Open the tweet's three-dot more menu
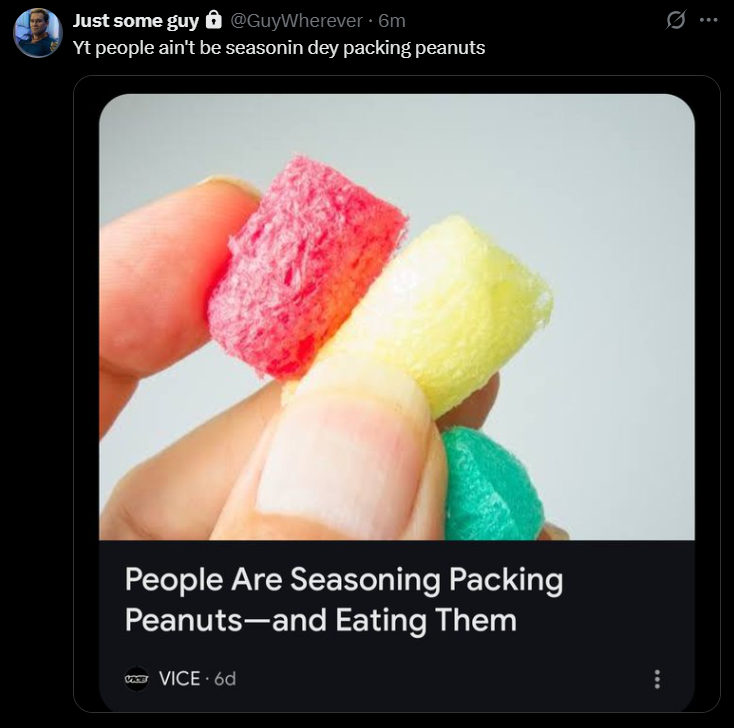Viewport: 734px width, 728px height. point(708,20)
